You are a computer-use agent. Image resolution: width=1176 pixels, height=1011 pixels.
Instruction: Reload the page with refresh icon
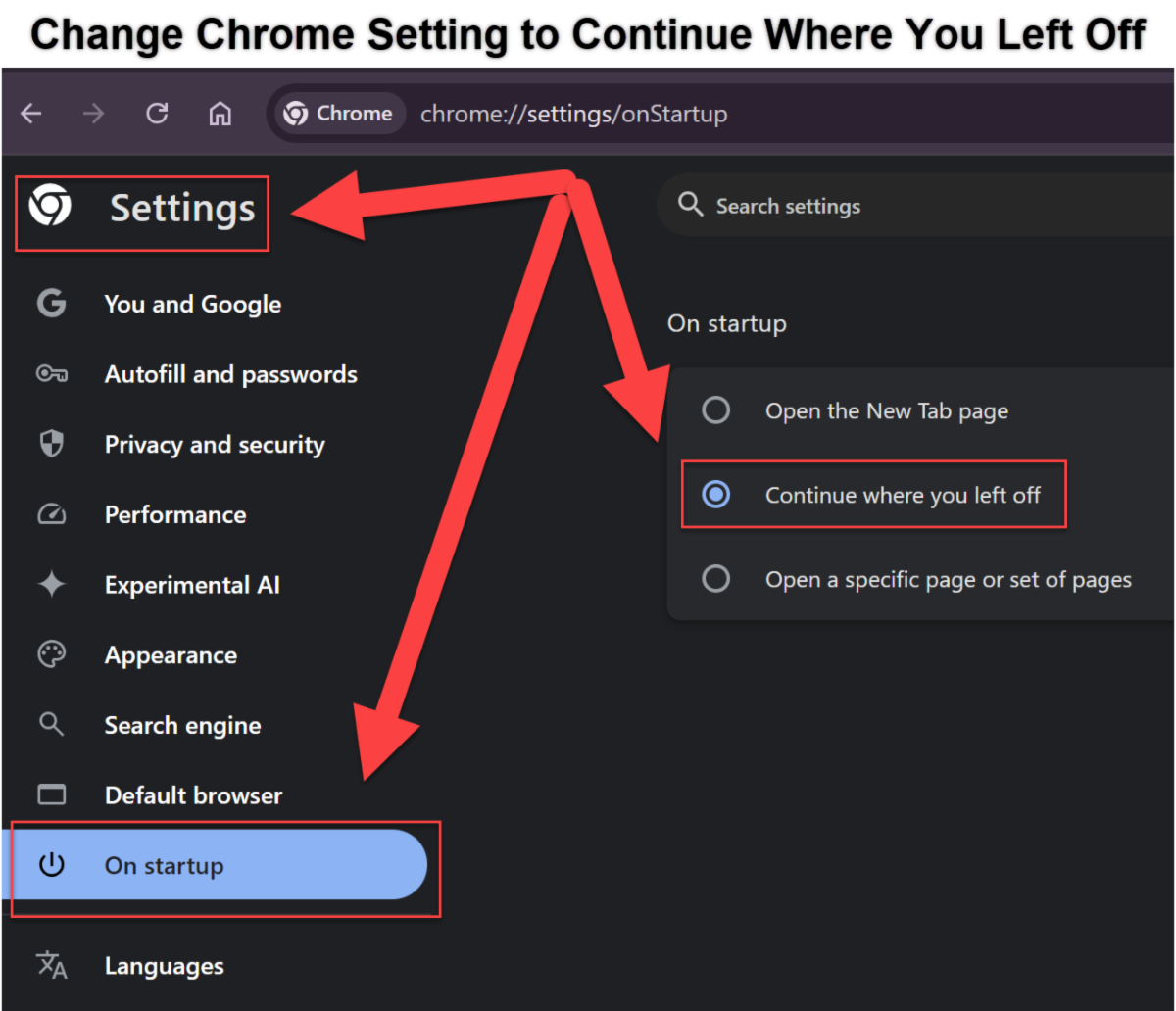pos(157,114)
